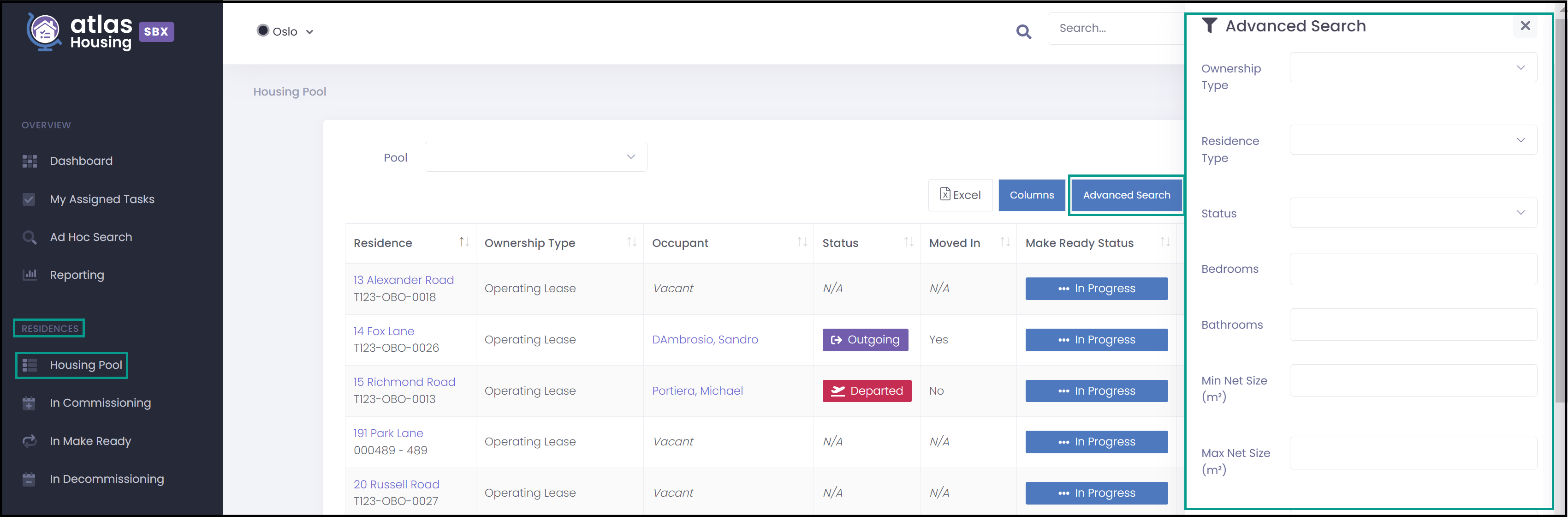Sort table by Status column arrows
This screenshot has width=1568, height=517.
909,242
